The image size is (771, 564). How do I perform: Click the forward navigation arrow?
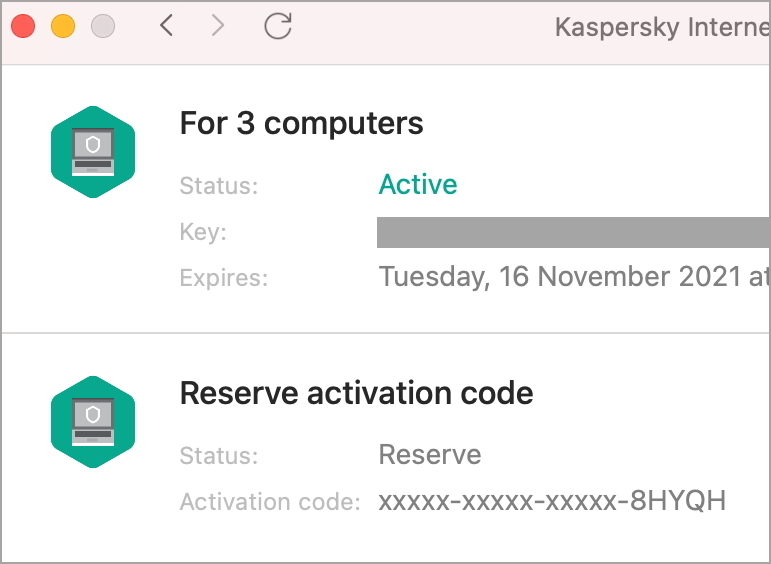coord(217,25)
